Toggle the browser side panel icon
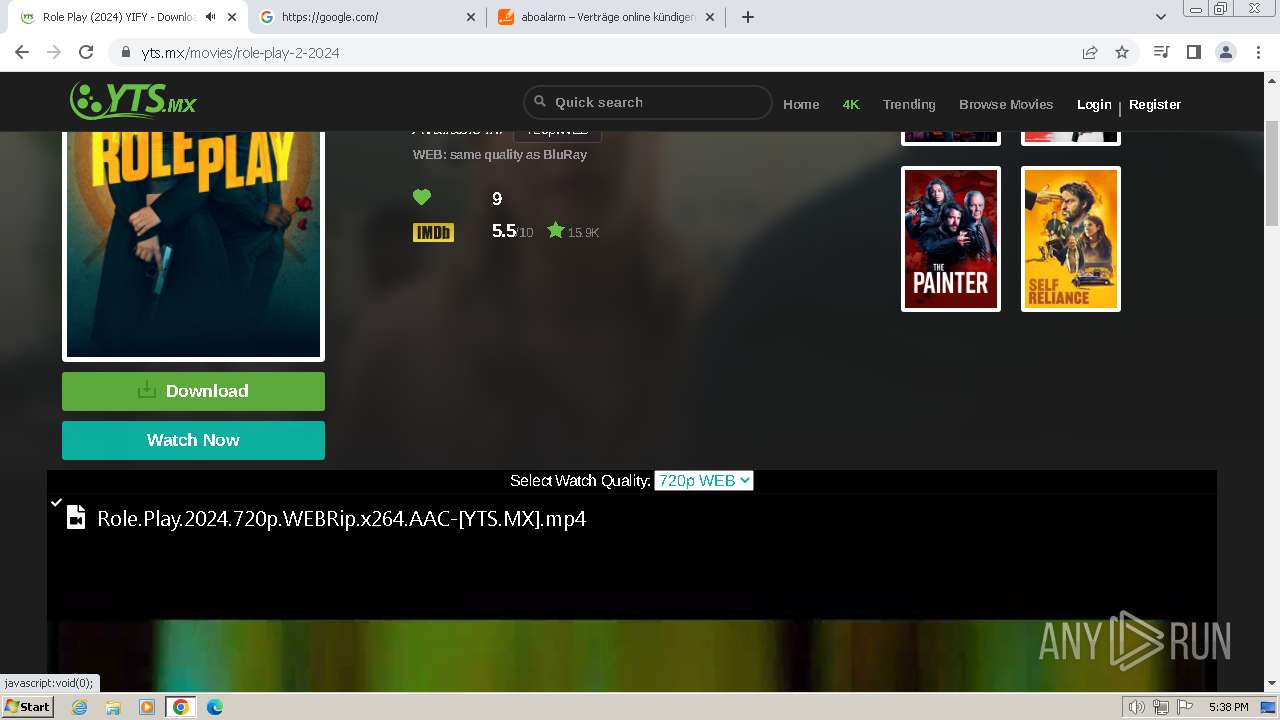1280x720 pixels. [1193, 53]
